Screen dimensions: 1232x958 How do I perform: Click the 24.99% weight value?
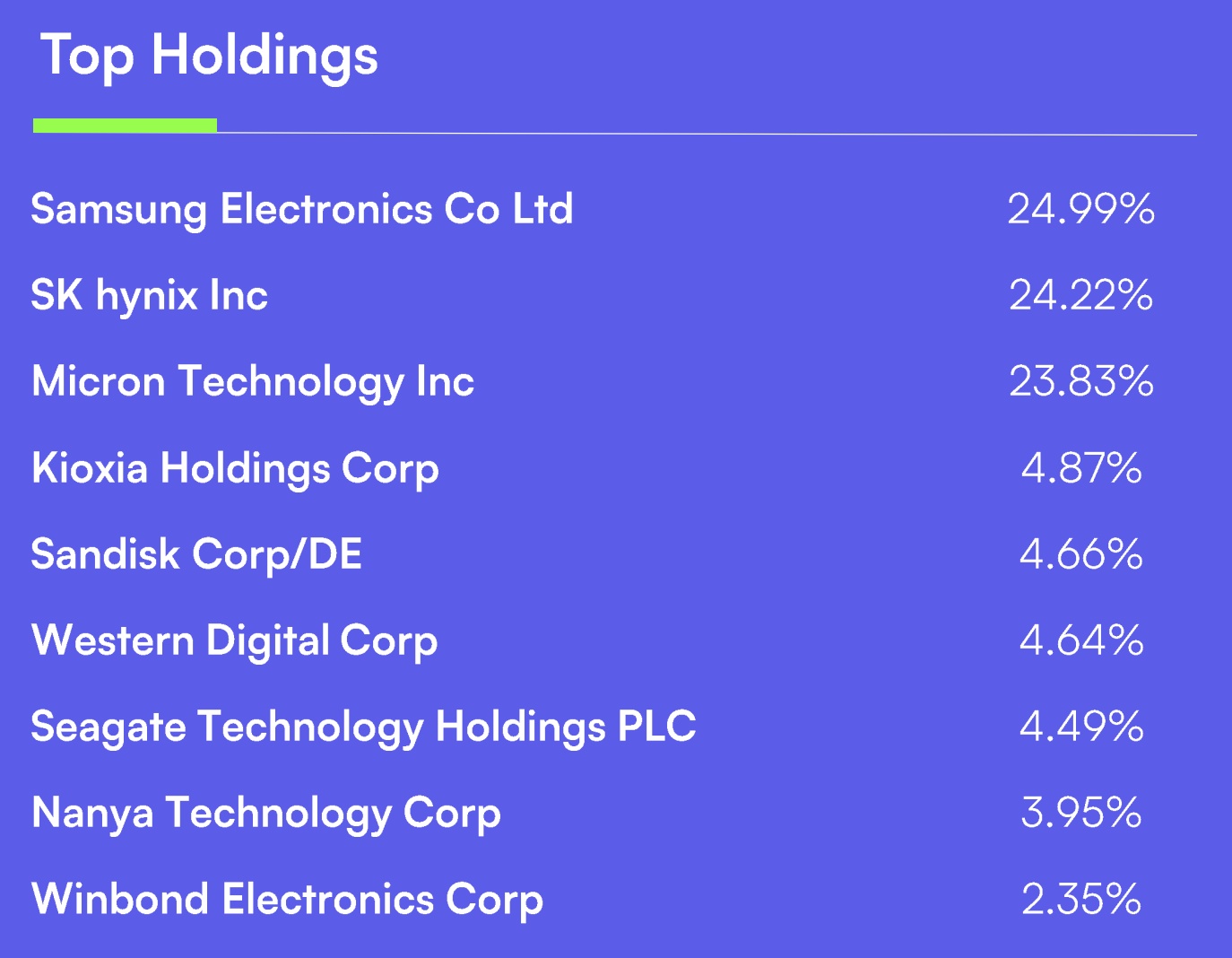coord(1080,209)
